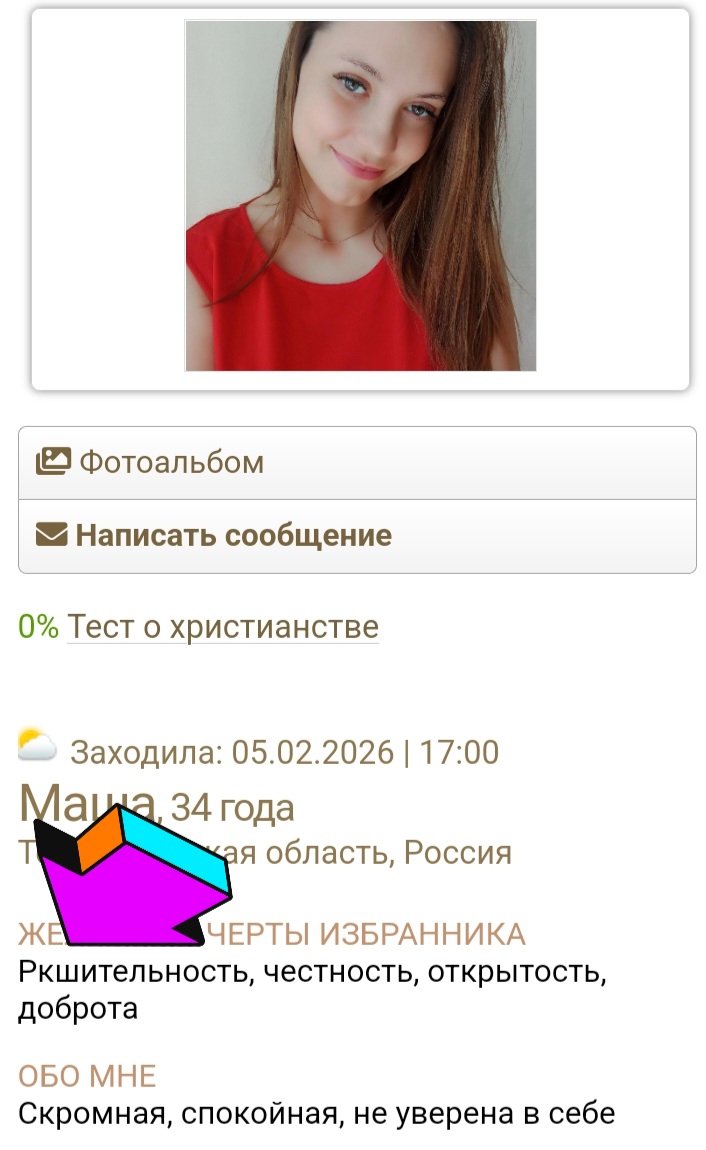Viewport: 706px width, 1150px height.
Task: Click the name Маша
Action: [87, 802]
